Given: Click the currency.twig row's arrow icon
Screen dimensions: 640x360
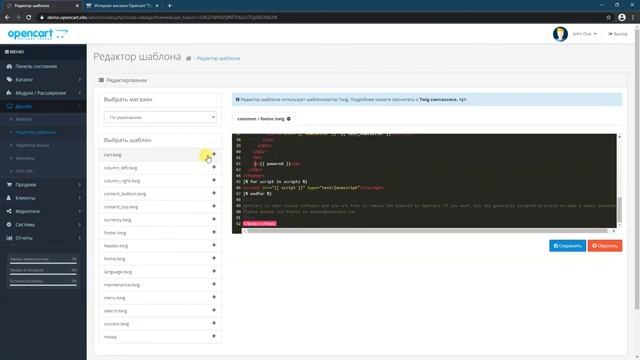Looking at the screenshot, I should pyautogui.click(x=214, y=220).
